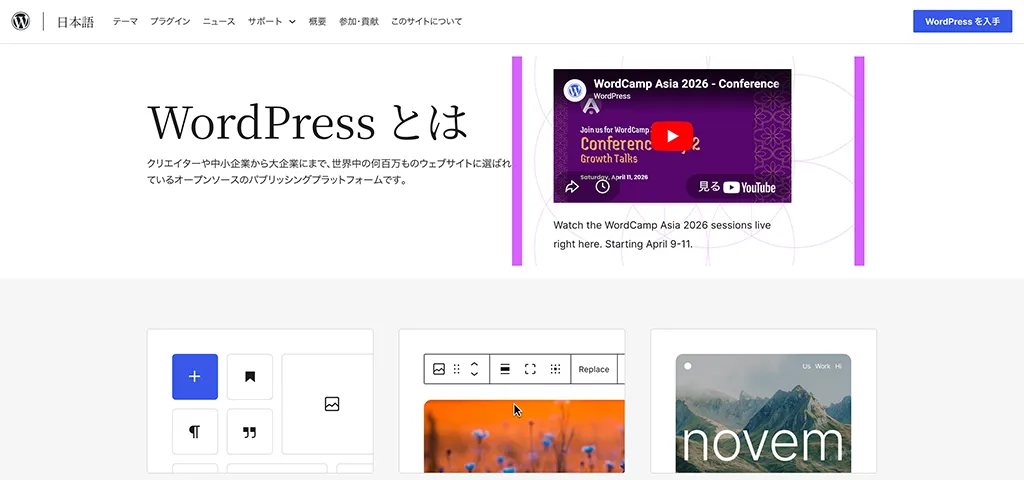Screen dimensions: 1024x480
Task: Click the dotted grid icon in toolbar
Action: [x=555, y=370]
